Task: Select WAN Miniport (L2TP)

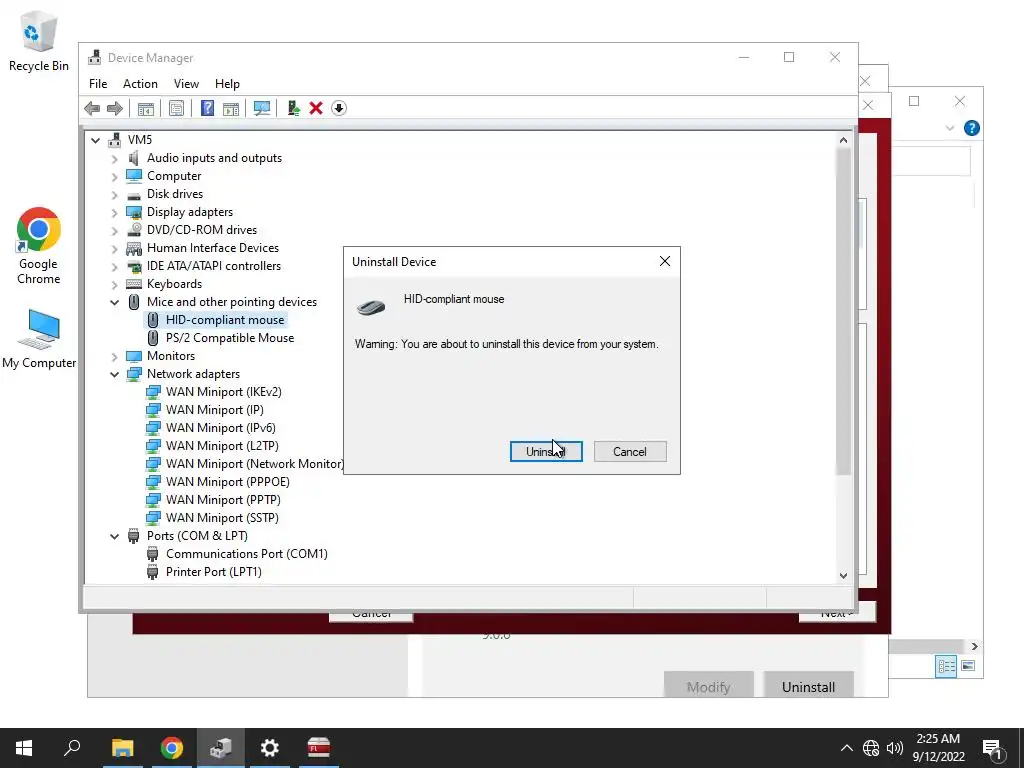Action: (x=222, y=446)
